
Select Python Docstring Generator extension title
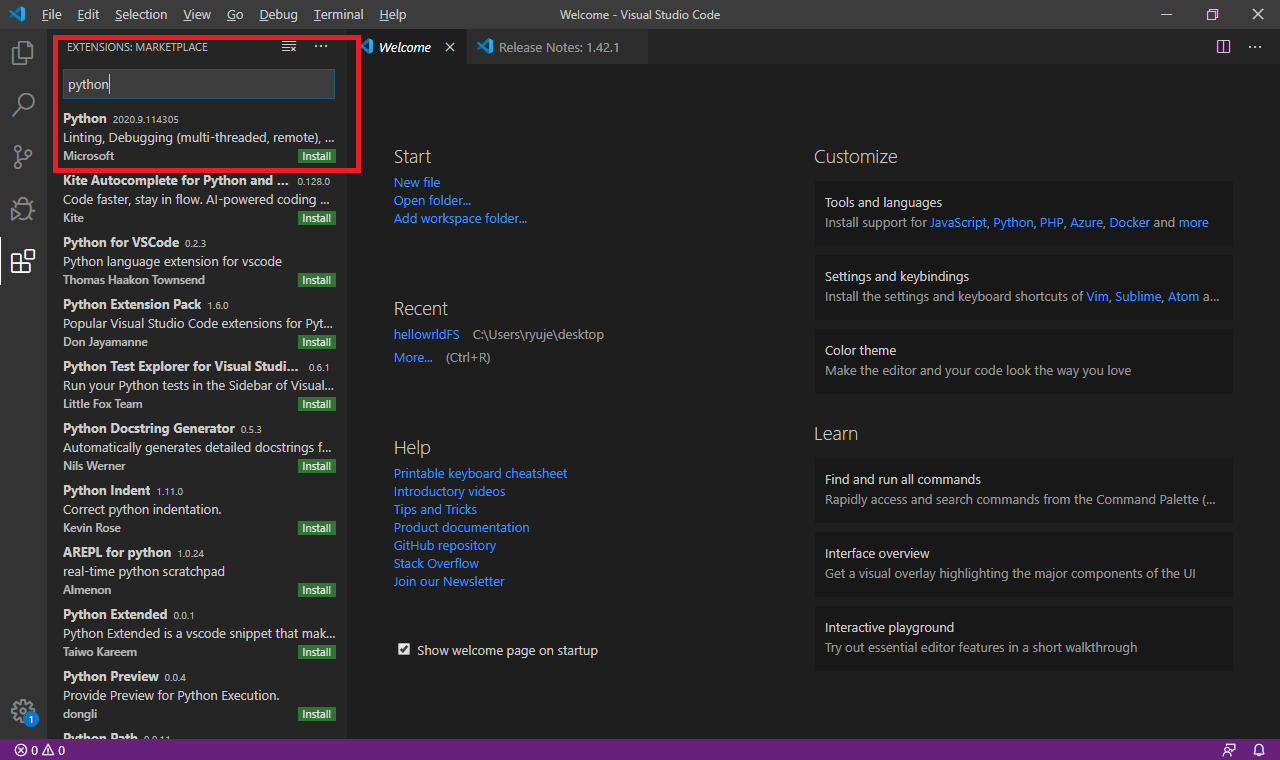coord(148,428)
